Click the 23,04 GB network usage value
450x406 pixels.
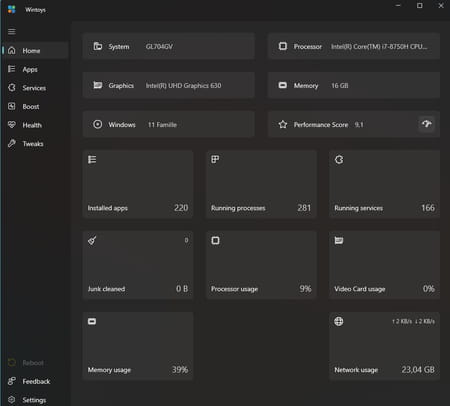click(418, 369)
